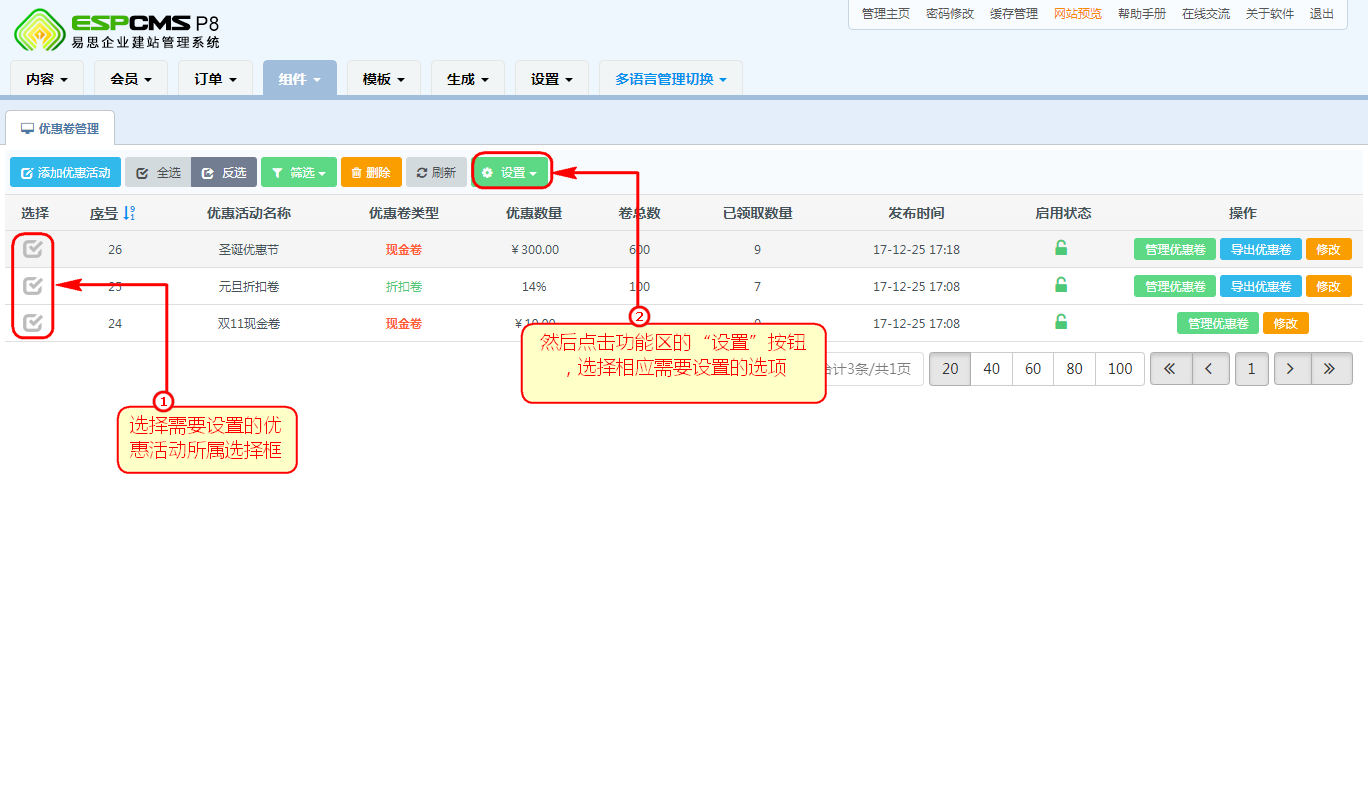Click 导出优惠卷 for 圣诞优惠节
Viewport: 1368px width, 808px height.
tap(1260, 249)
